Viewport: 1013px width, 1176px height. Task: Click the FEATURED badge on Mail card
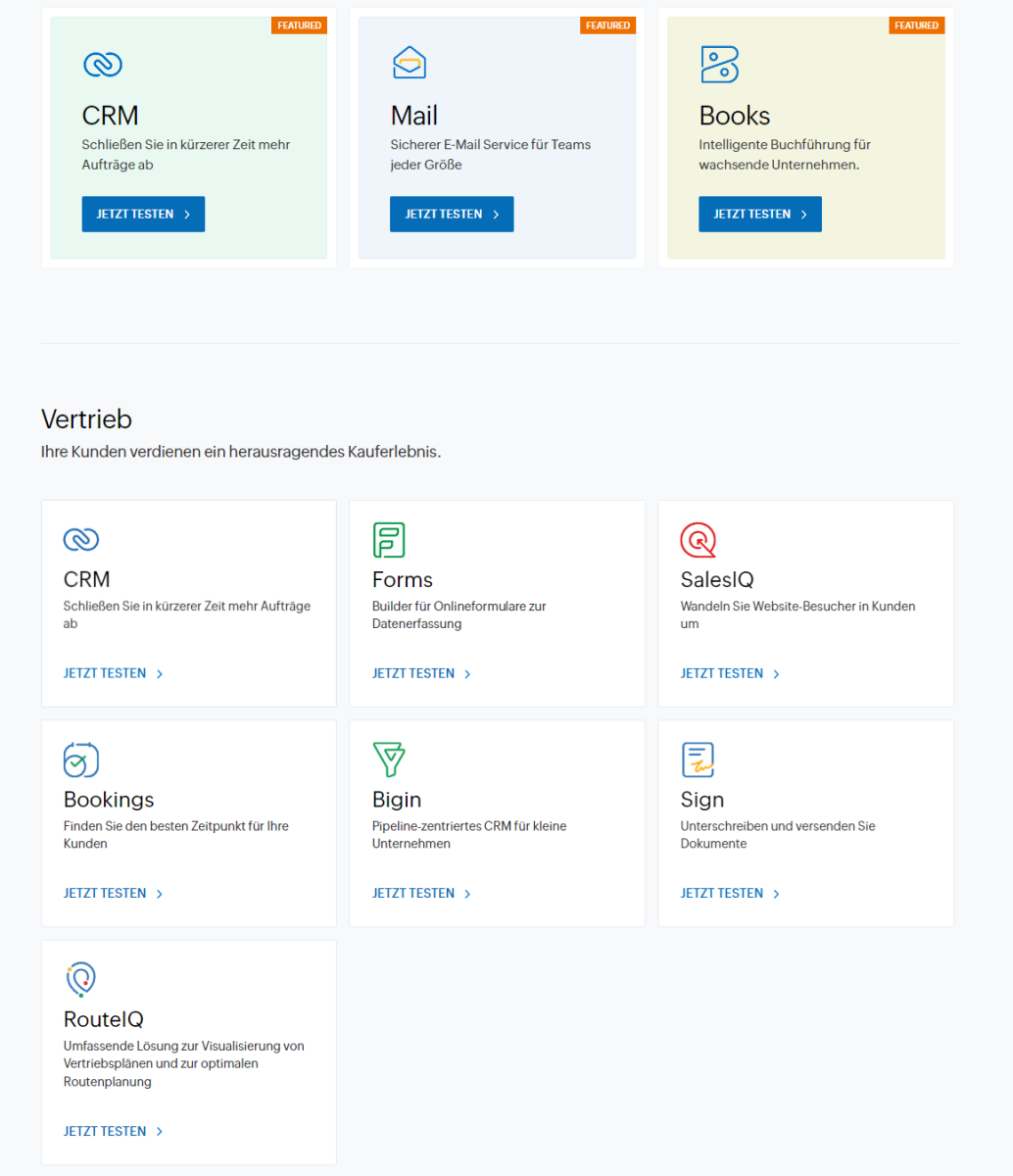[x=607, y=25]
